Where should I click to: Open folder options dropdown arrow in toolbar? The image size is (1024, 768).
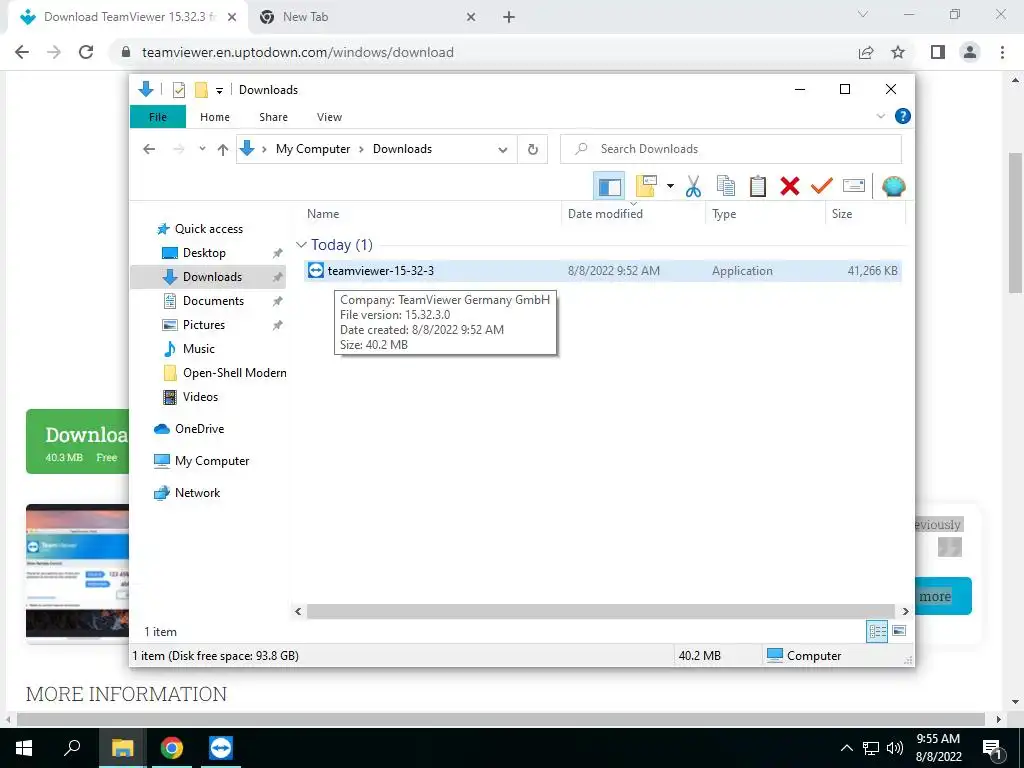pos(670,187)
